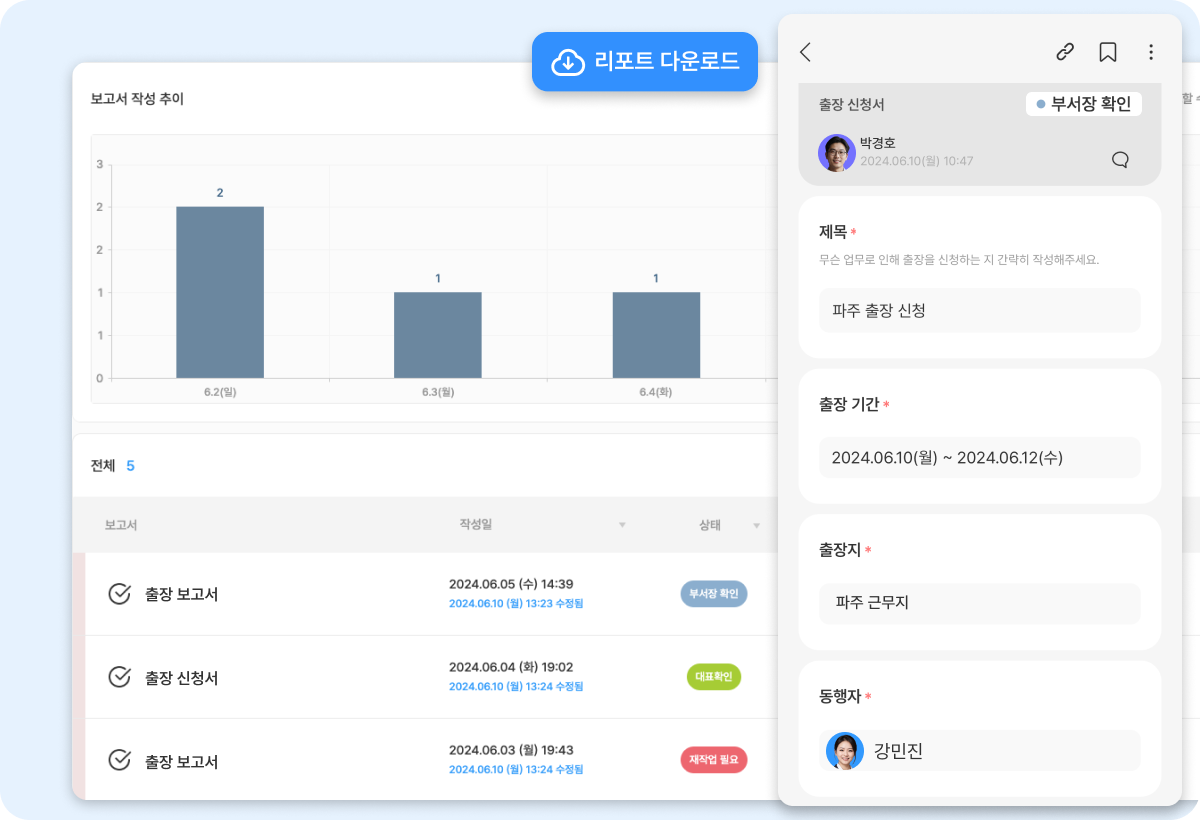This screenshot has height=820, width=1200.
Task: Select the green 대표확인 status badge
Action: point(713,677)
